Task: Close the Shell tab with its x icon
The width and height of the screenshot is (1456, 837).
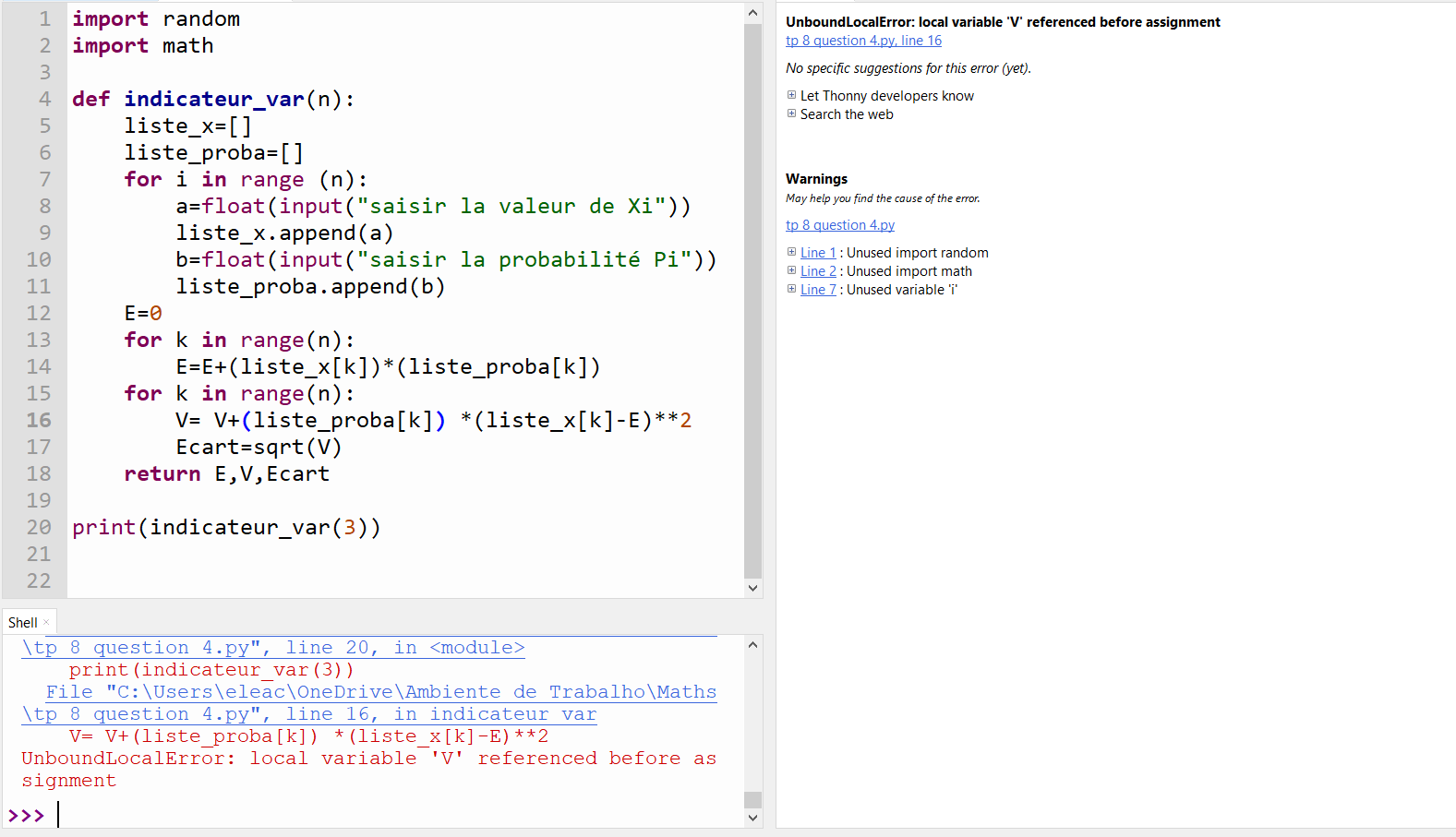Action: coord(47,623)
